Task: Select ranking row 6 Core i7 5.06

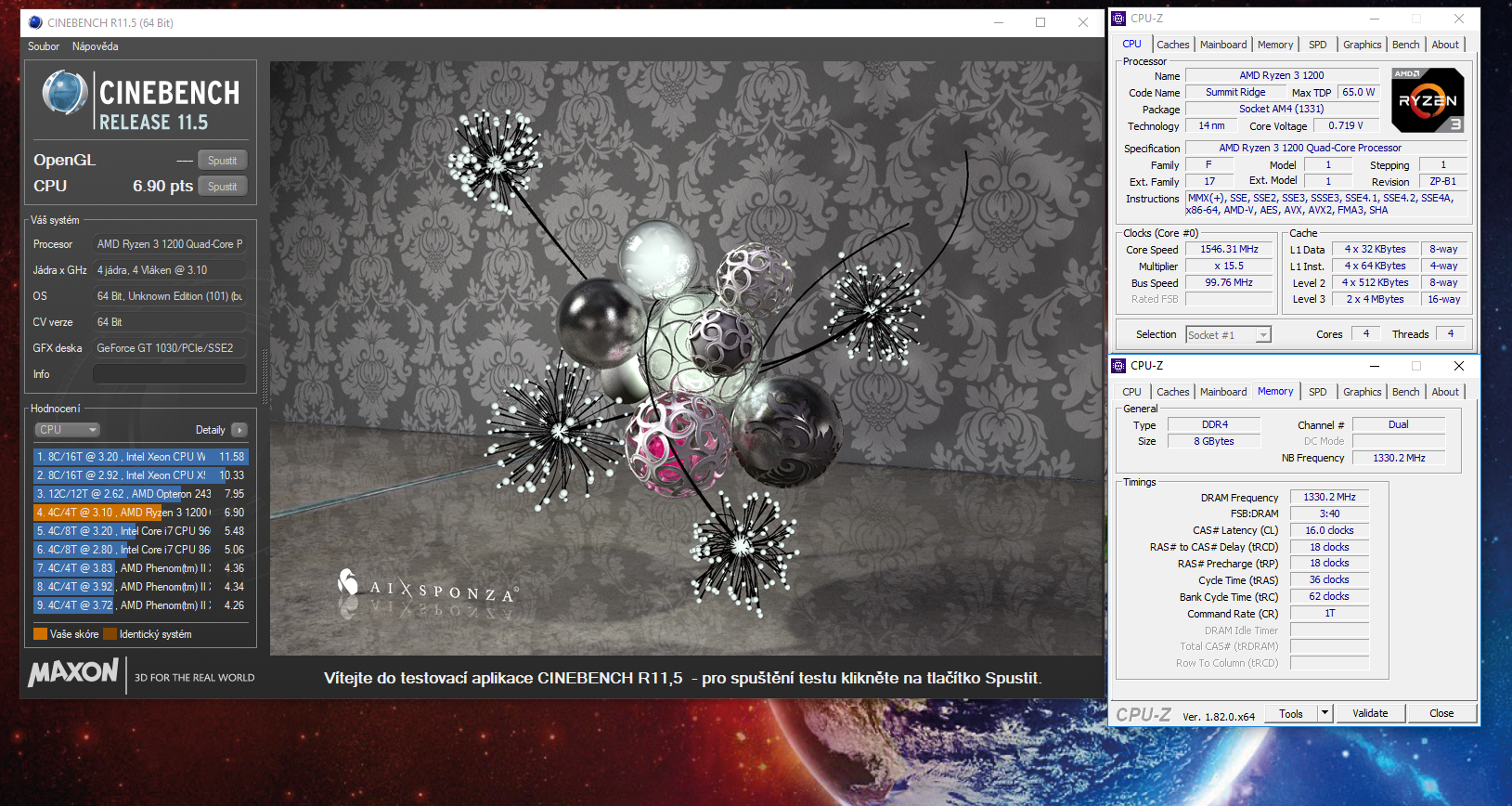Action: click(141, 550)
